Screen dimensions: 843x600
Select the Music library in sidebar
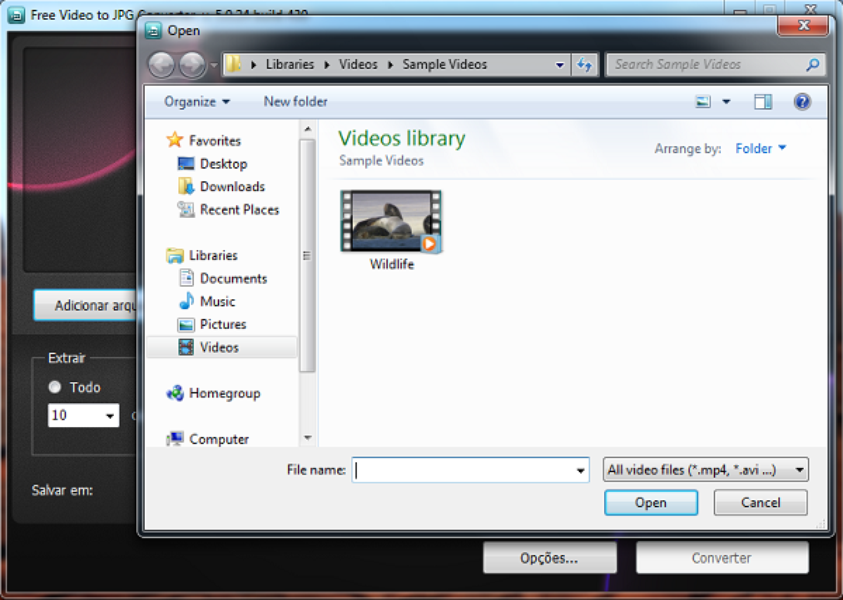(x=217, y=302)
